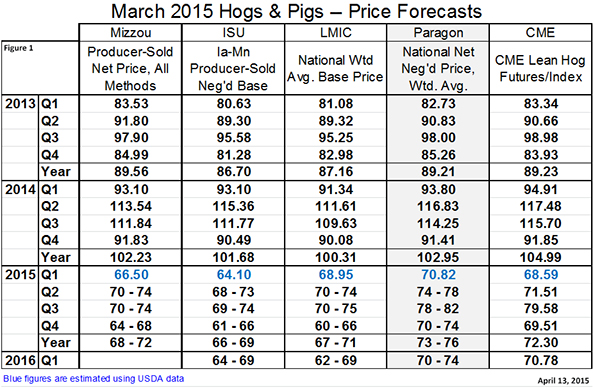Click the 2016 row label
Image resolution: width=595 pixels, height=390 pixels.
pyautogui.click(x=20, y=360)
